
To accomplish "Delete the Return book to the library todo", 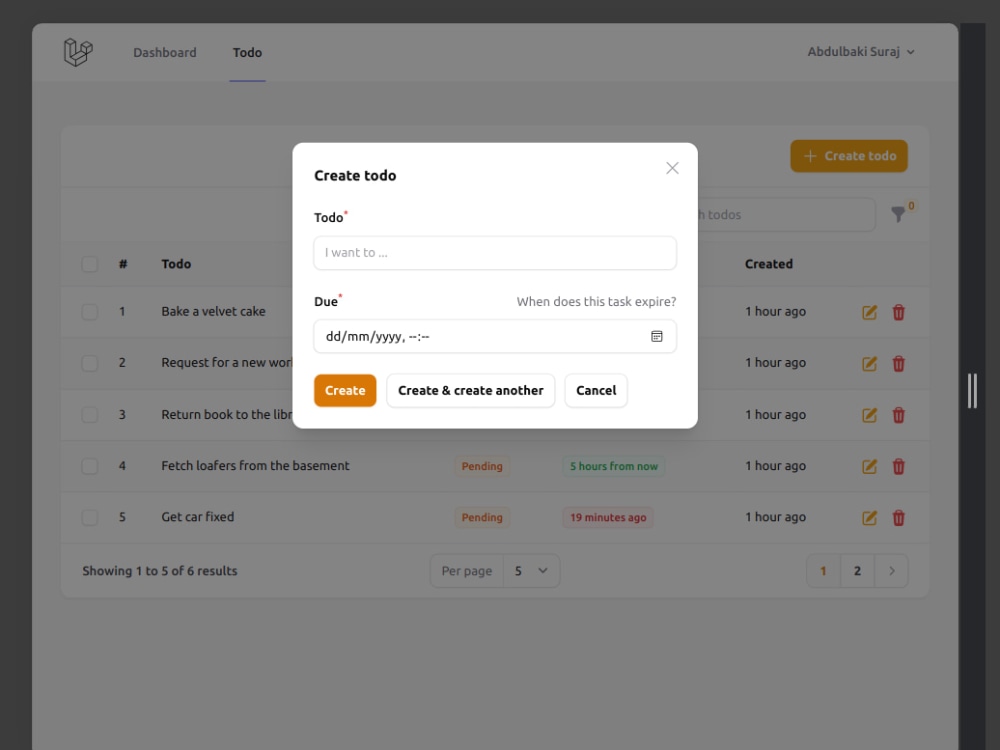I will coord(899,415).
